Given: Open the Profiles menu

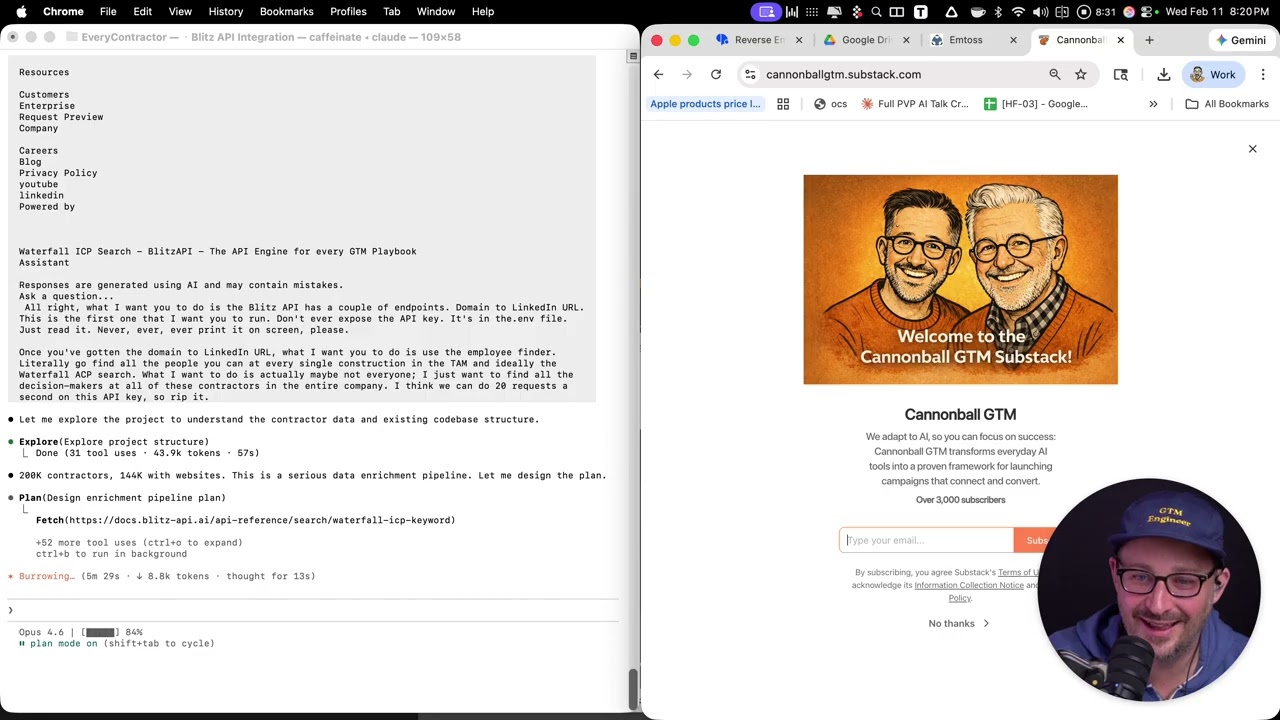Looking at the screenshot, I should coord(348,12).
